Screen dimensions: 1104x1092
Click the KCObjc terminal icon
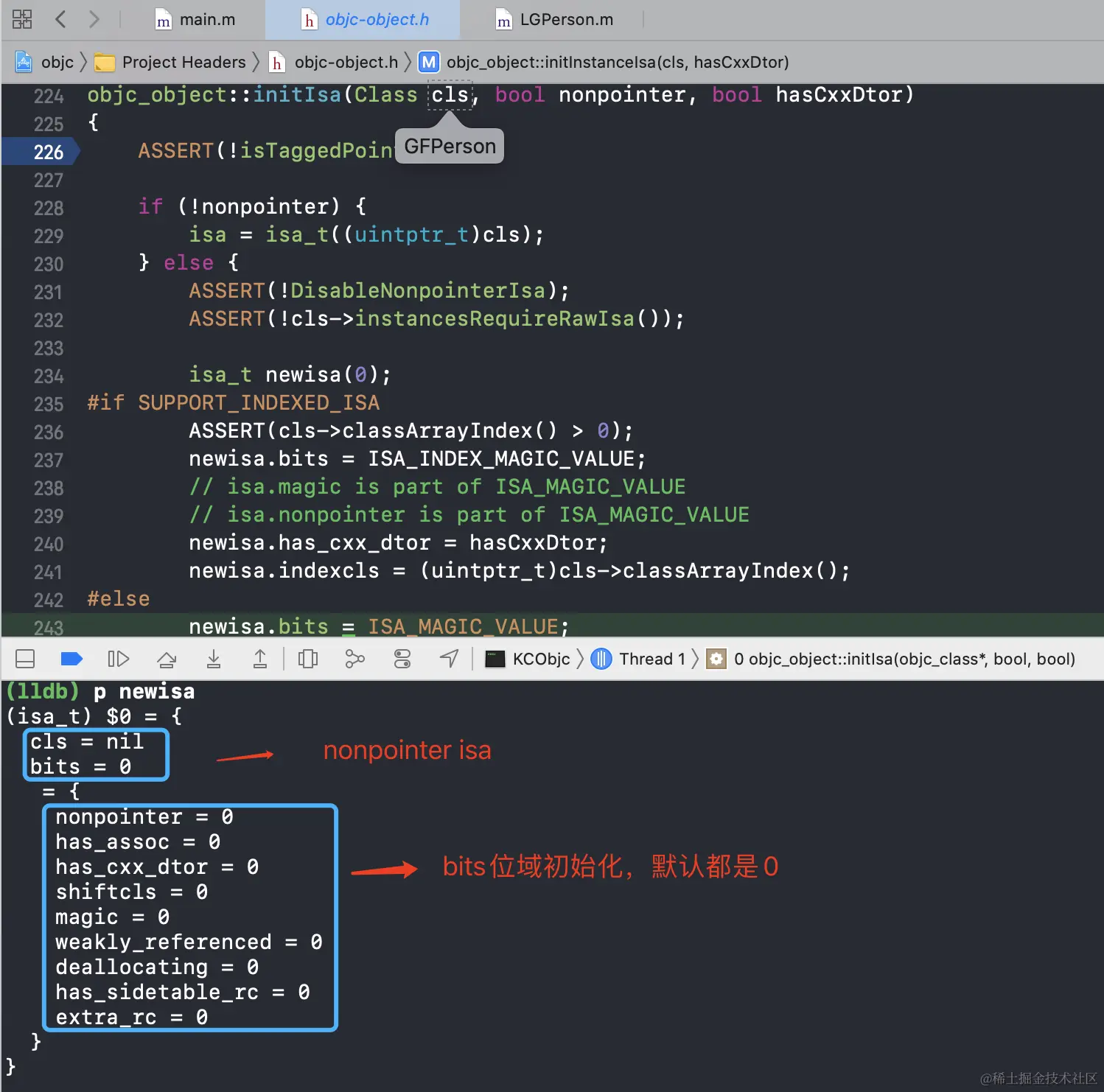pos(495,659)
